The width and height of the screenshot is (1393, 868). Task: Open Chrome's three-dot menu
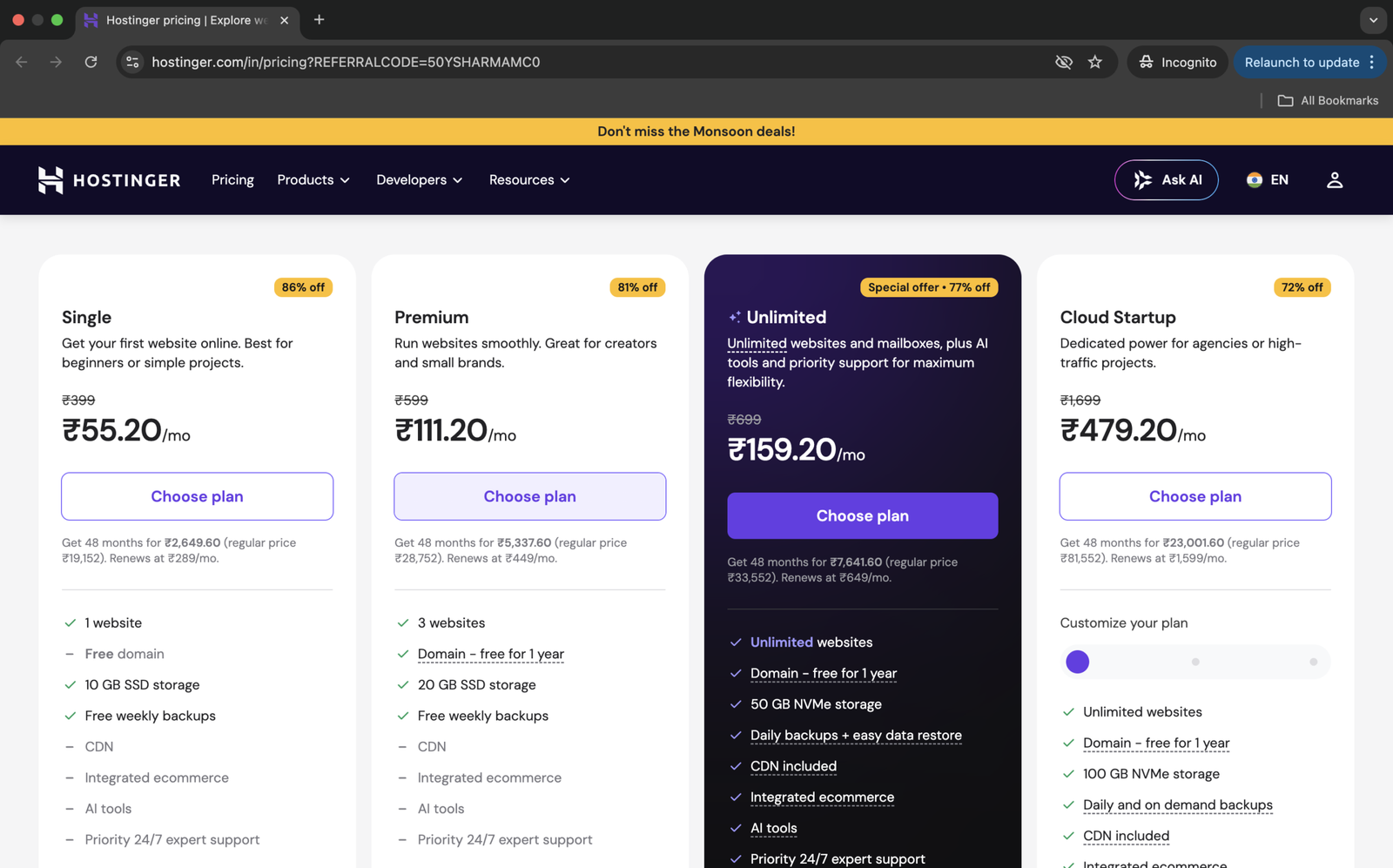(1372, 62)
